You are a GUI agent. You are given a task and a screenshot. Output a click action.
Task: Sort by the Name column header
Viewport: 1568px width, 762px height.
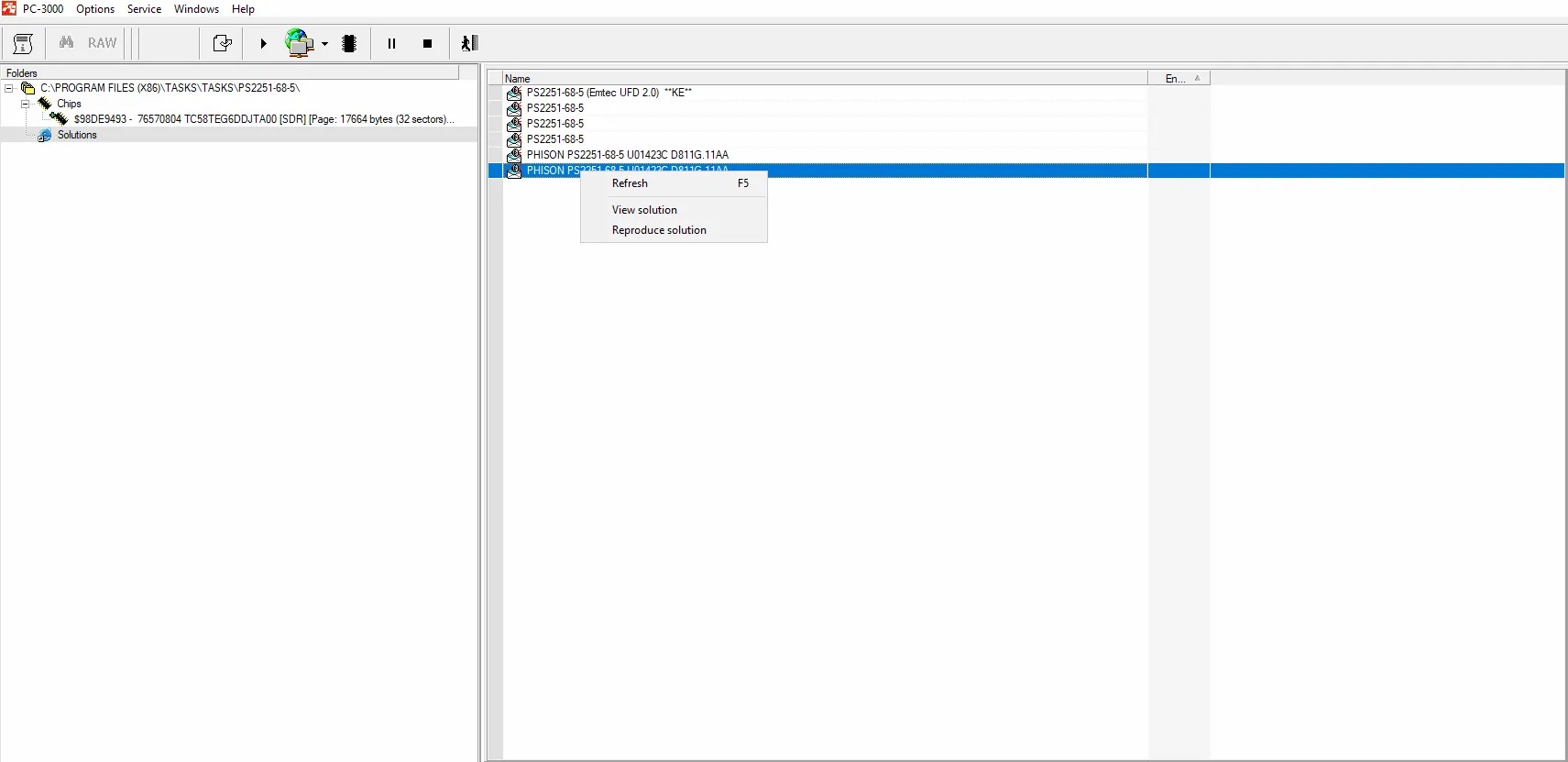pyautogui.click(x=825, y=79)
